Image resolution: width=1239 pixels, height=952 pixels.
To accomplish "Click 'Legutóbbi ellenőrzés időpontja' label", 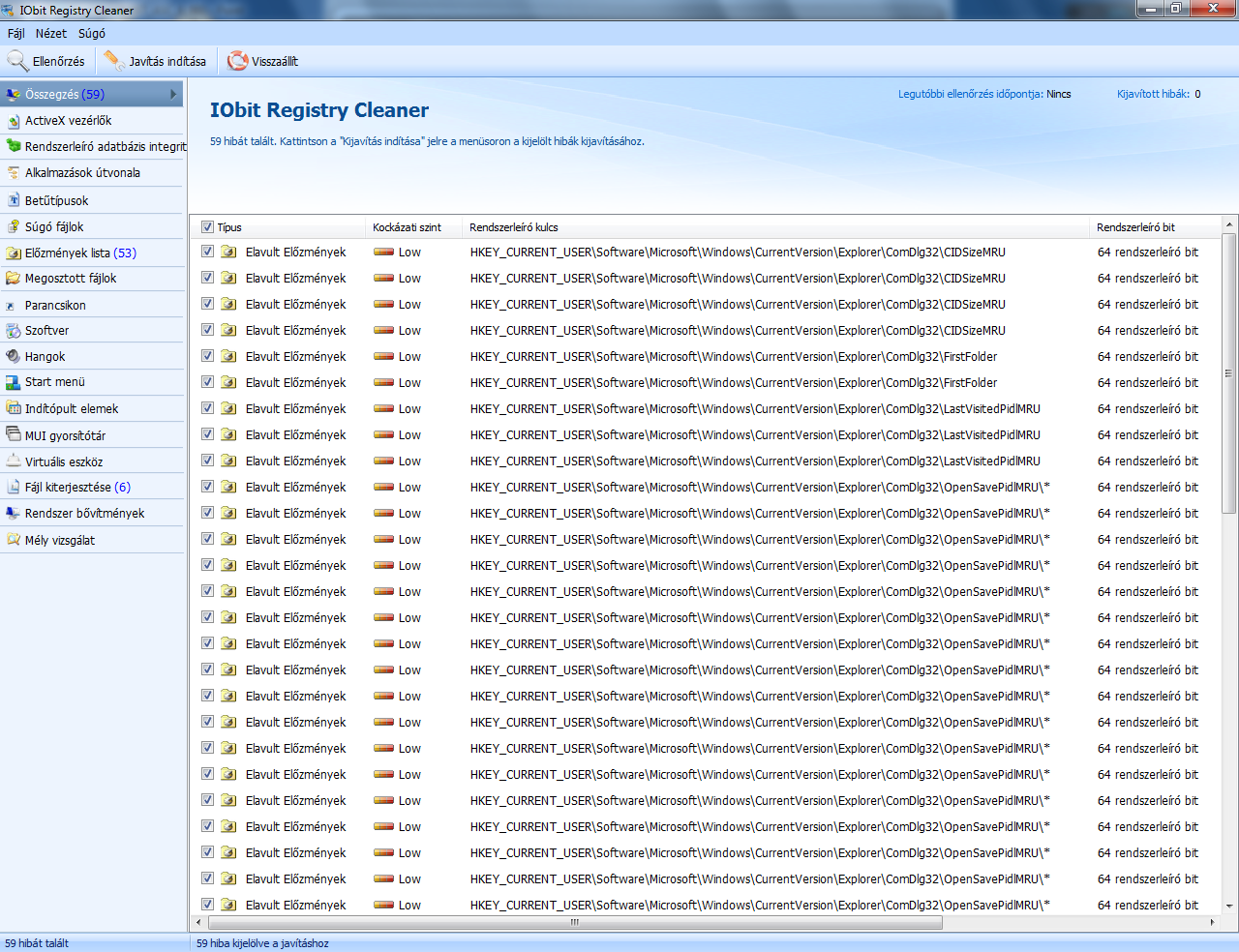I will (x=971, y=94).
